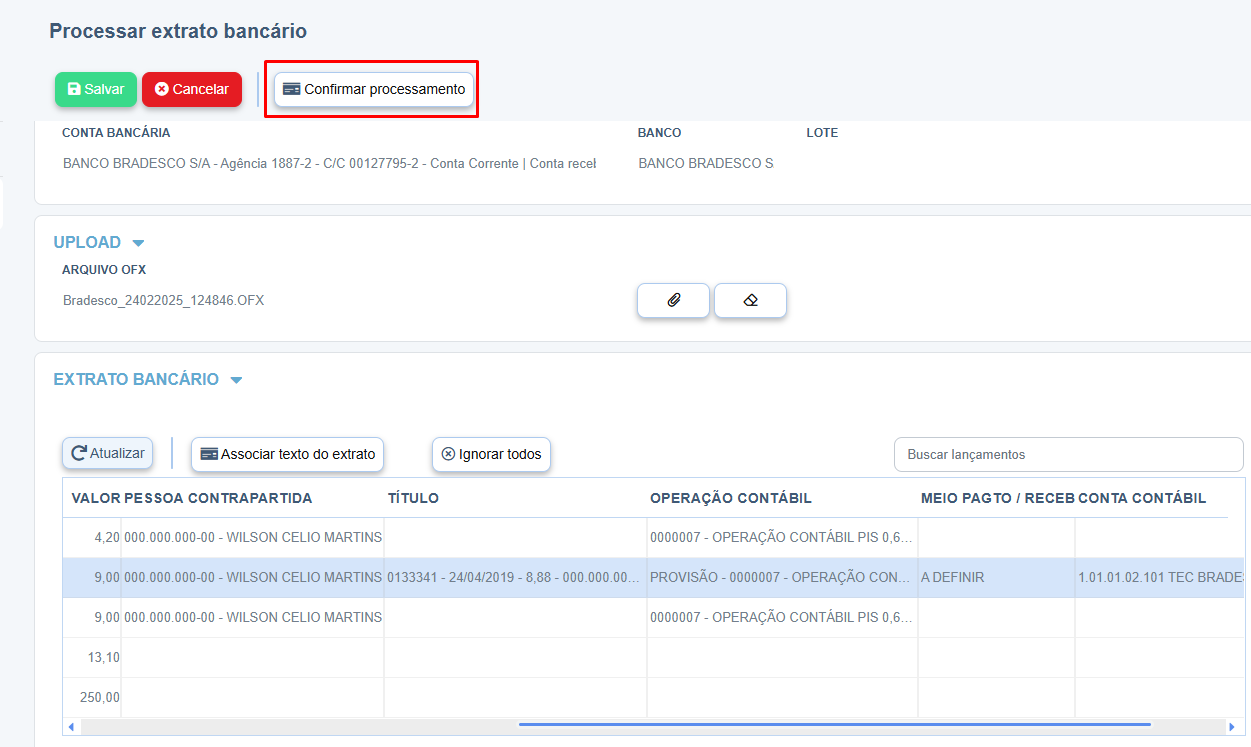Click the paperclip attach file icon
The height and width of the screenshot is (747, 1251).
[x=673, y=300]
